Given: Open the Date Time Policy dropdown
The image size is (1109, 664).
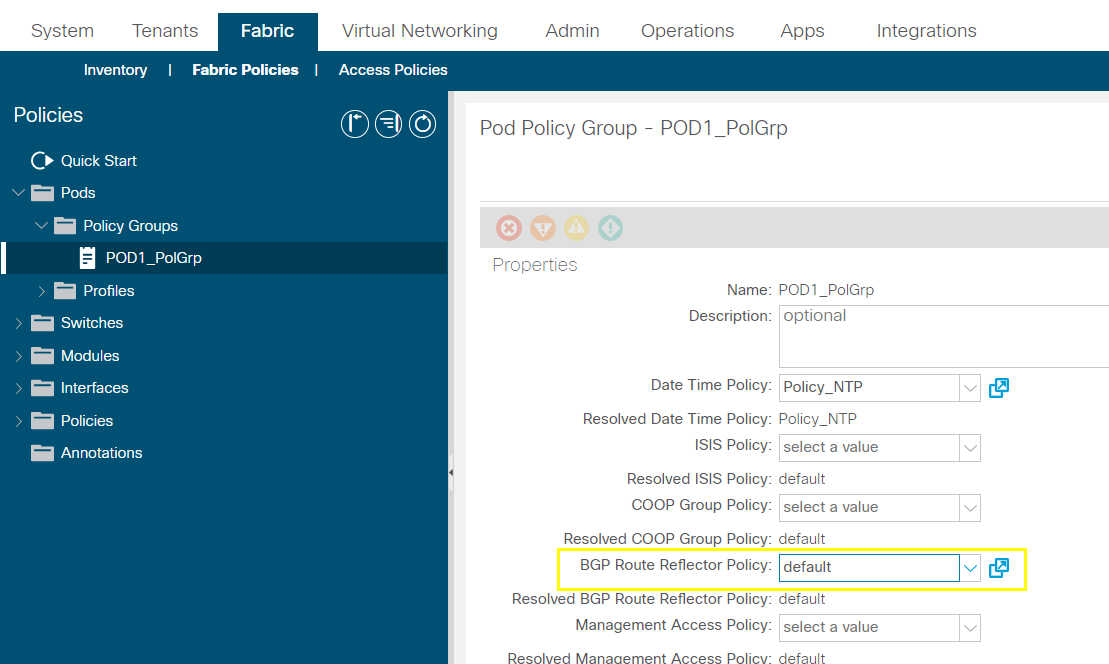Looking at the screenshot, I should point(970,388).
